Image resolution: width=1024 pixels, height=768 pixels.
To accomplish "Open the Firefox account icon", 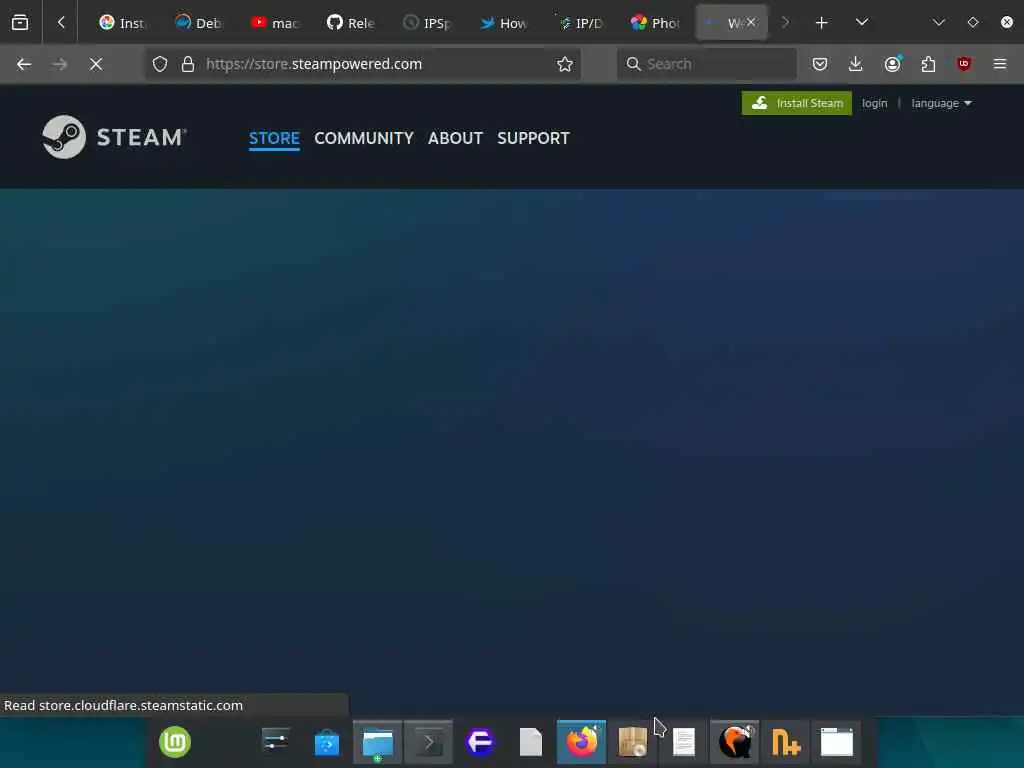I will (x=893, y=64).
